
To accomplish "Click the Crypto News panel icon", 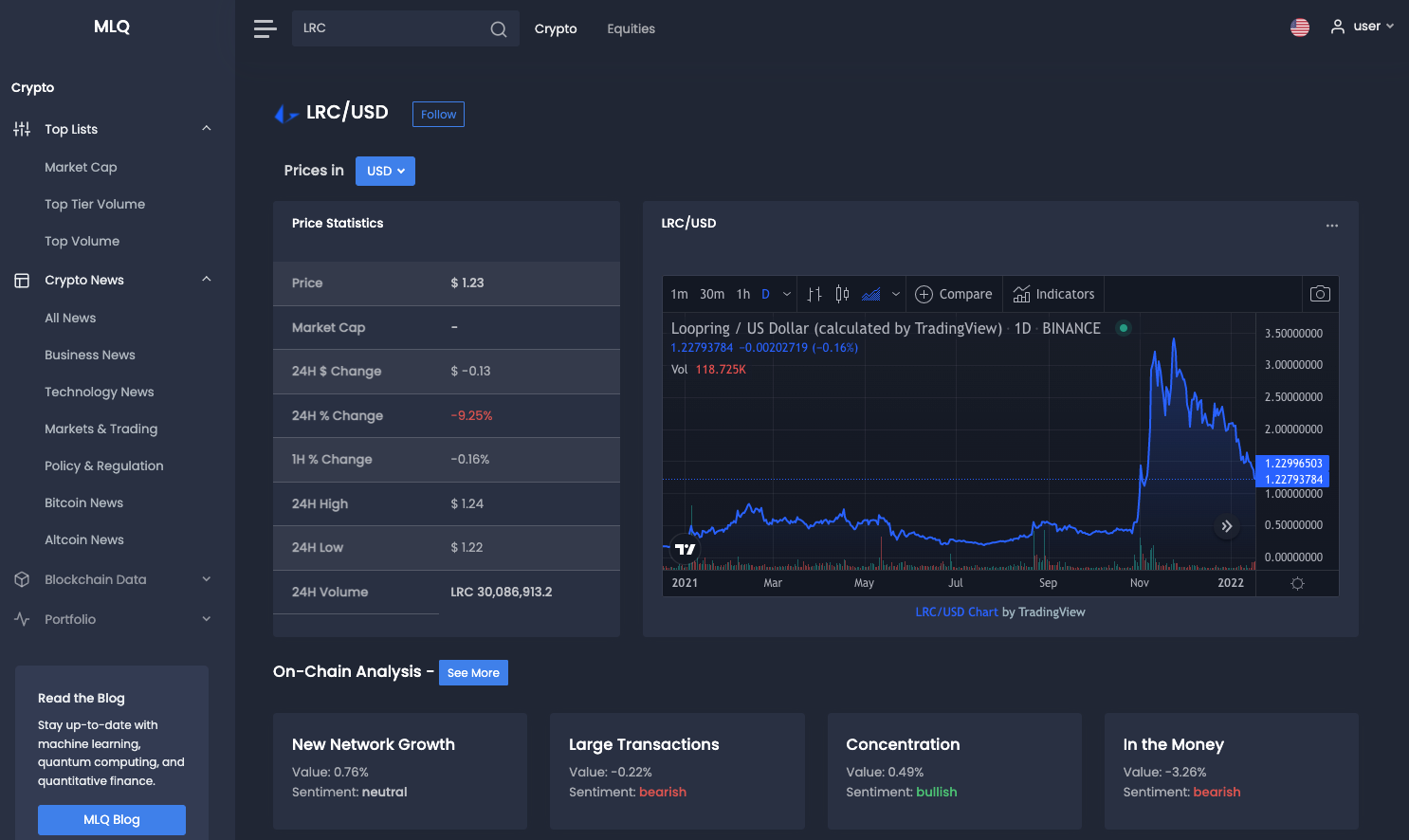I will [22, 281].
